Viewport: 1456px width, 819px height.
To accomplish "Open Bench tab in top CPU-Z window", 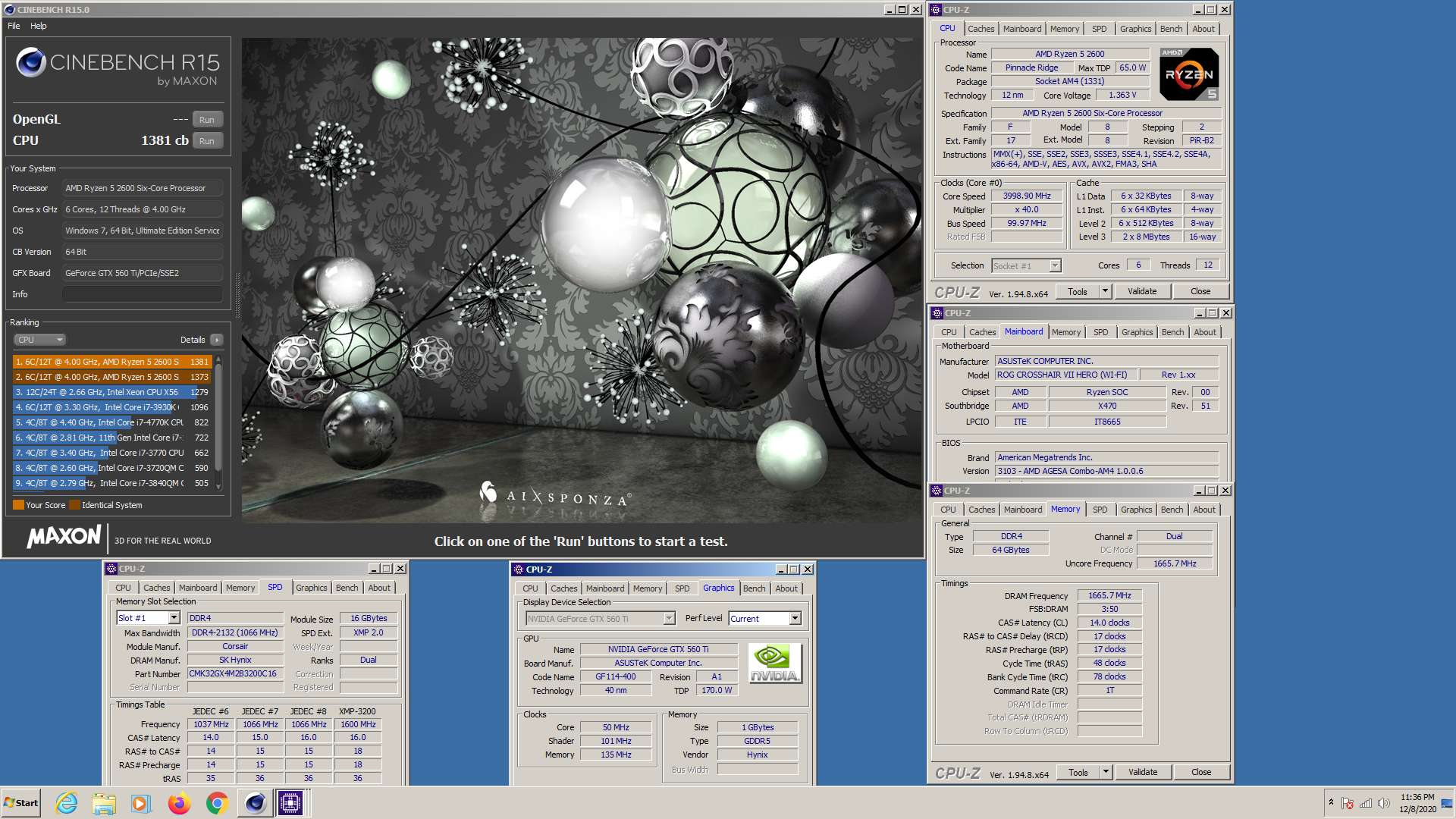I will (x=1171, y=29).
